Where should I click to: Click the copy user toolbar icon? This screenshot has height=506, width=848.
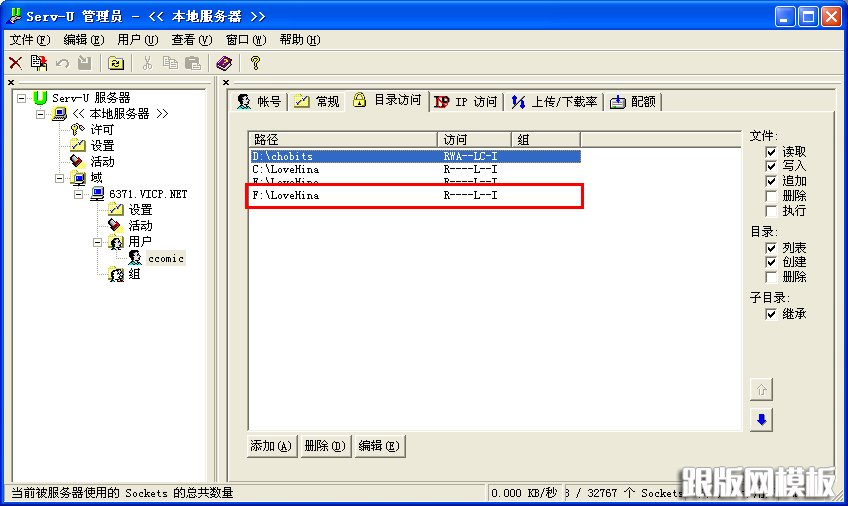pos(38,63)
